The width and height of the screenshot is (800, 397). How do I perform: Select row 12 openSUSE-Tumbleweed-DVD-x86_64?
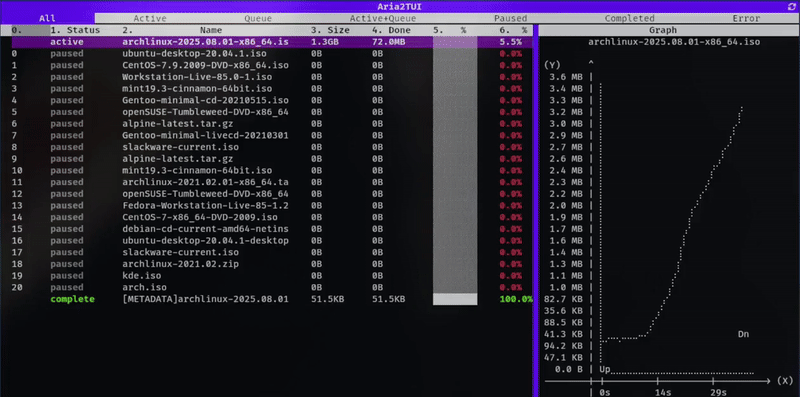(x=271, y=194)
